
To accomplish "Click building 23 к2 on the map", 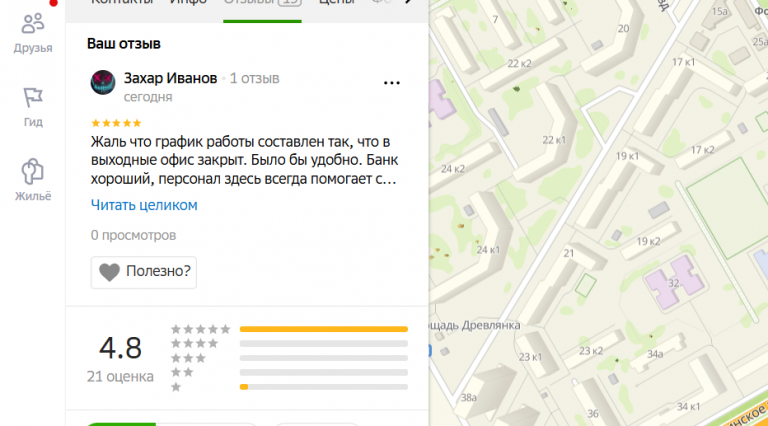I will (592, 351).
